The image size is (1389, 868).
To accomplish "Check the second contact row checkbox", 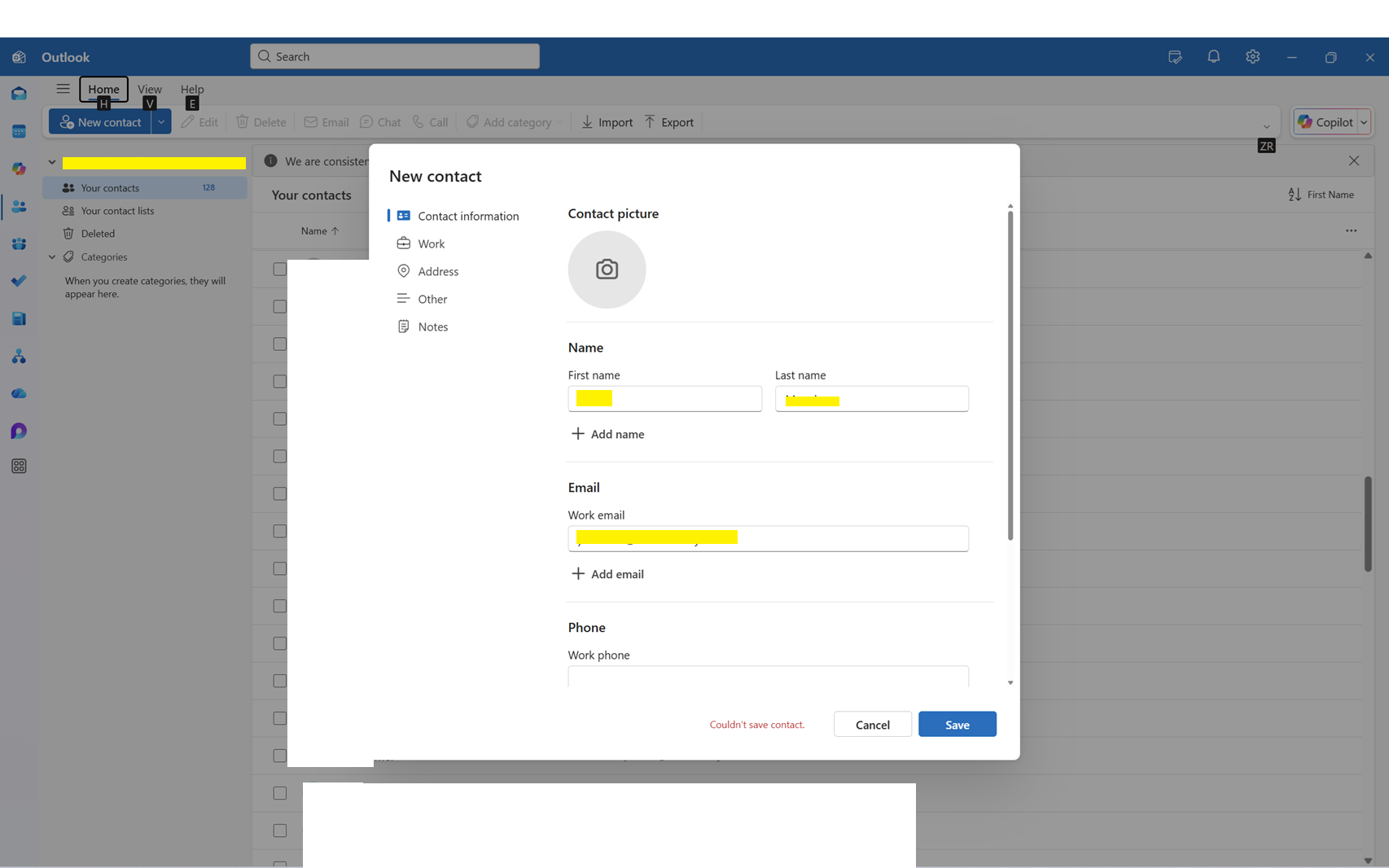I will coord(279,306).
